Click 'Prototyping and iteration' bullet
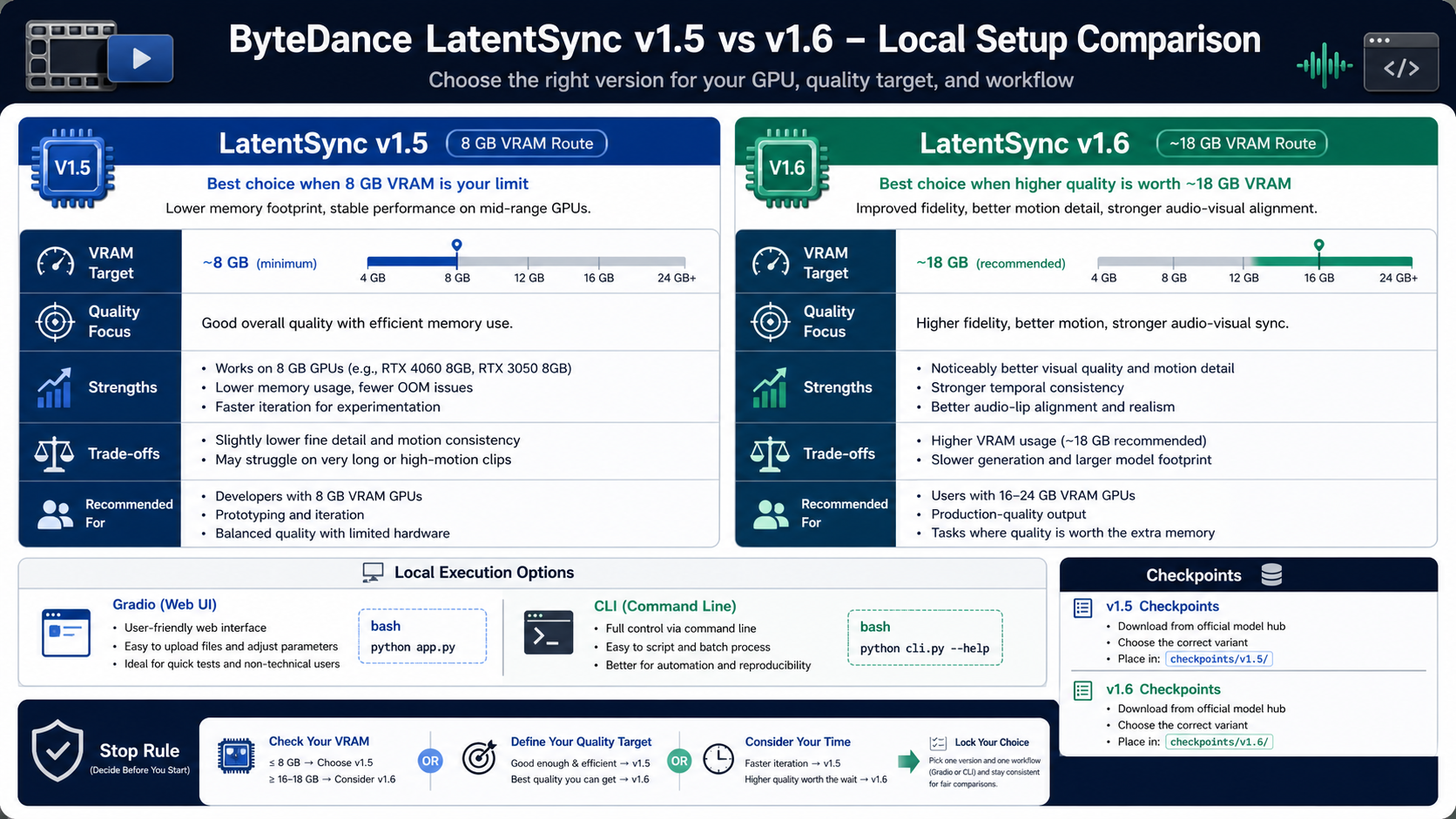Screen dimensions: 1456x819 point(290,514)
